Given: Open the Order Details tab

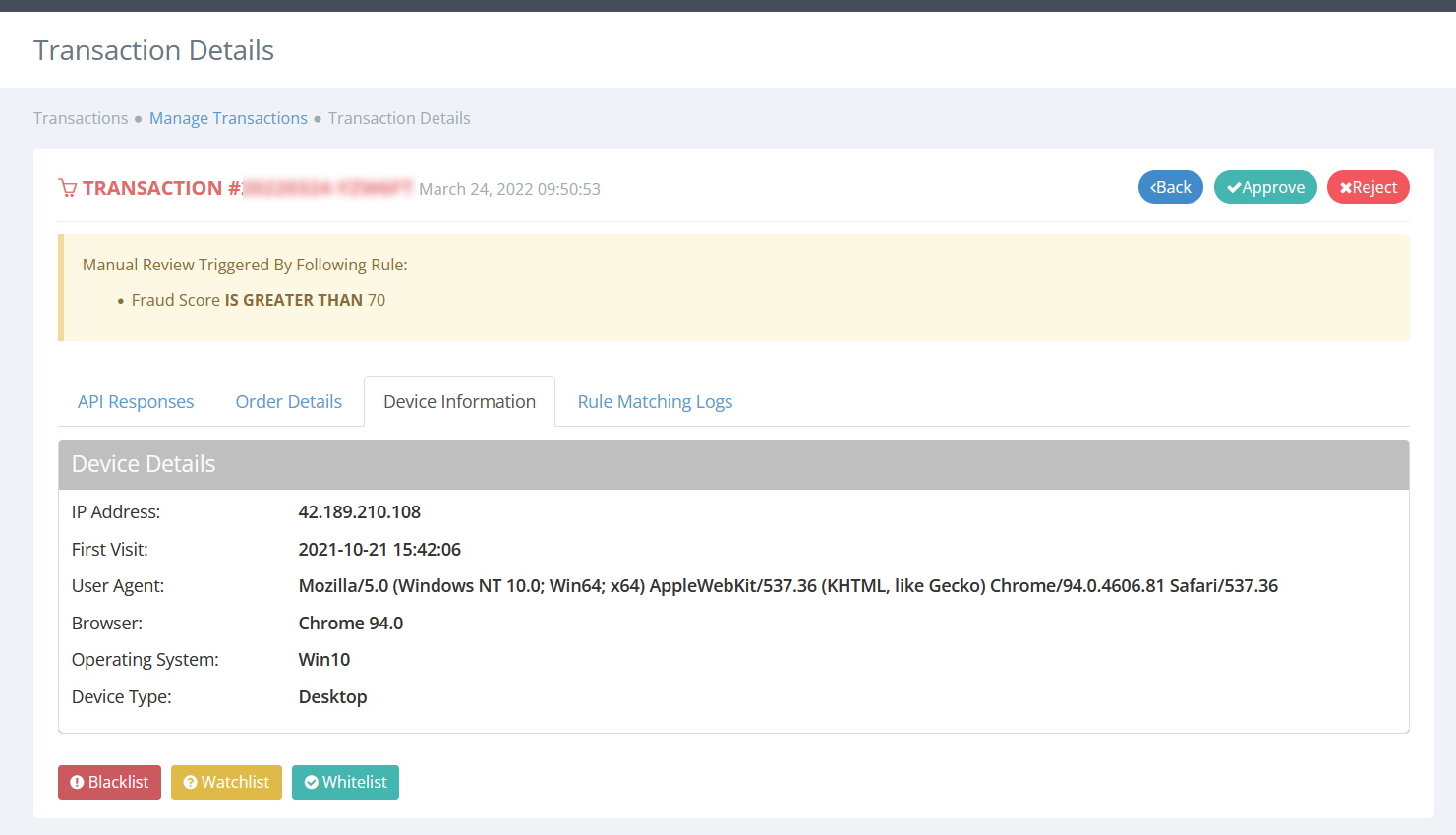Looking at the screenshot, I should tap(288, 401).
